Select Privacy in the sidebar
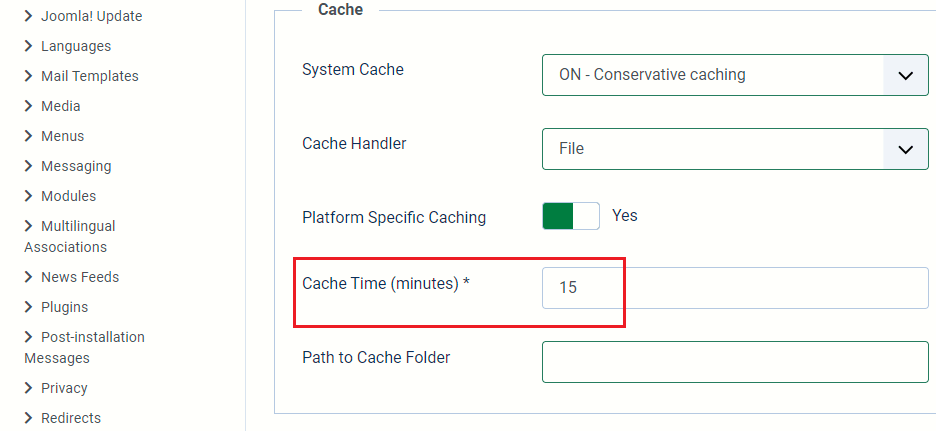 click(64, 388)
